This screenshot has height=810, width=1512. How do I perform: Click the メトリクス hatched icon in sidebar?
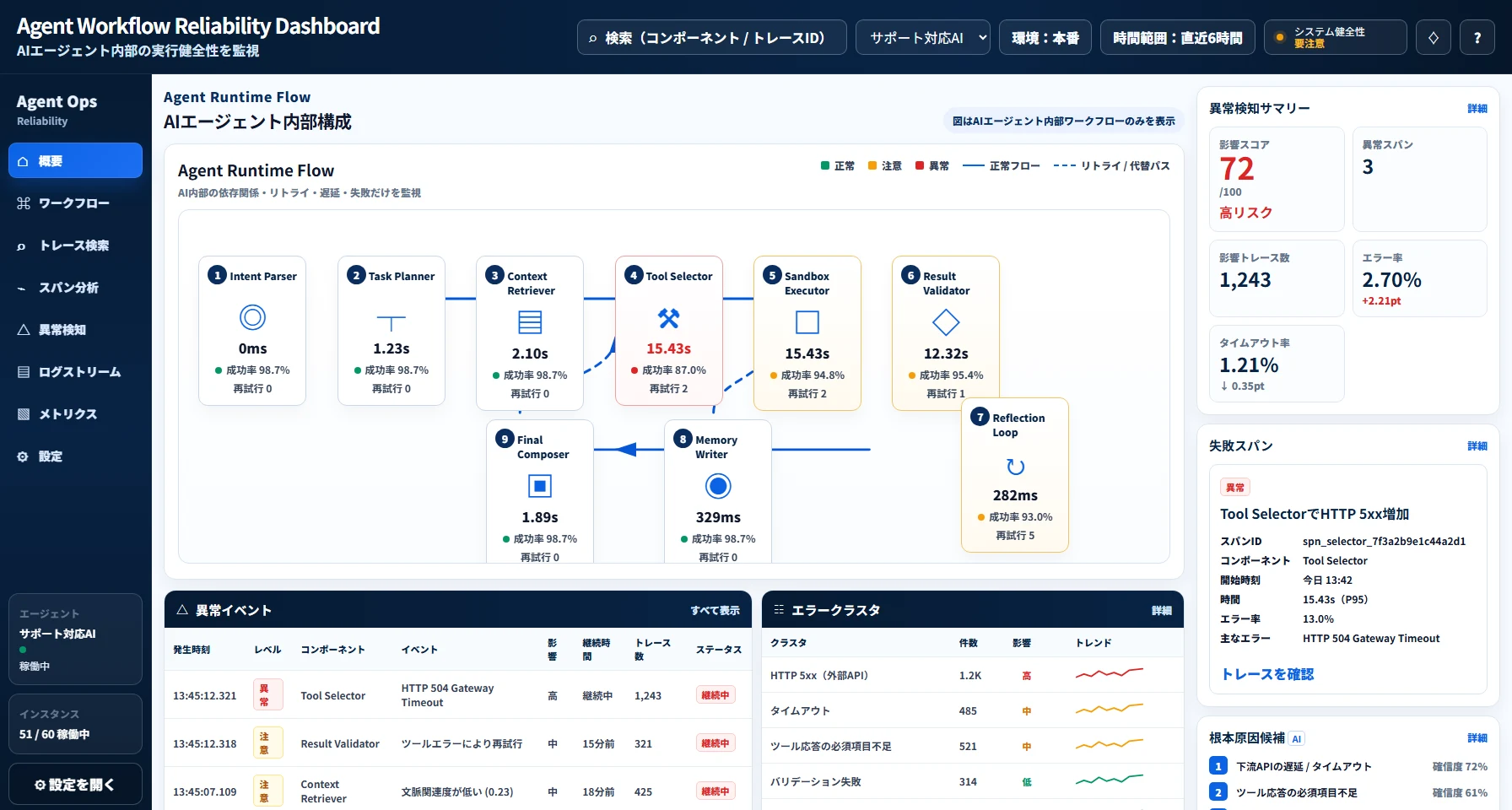coord(24,414)
